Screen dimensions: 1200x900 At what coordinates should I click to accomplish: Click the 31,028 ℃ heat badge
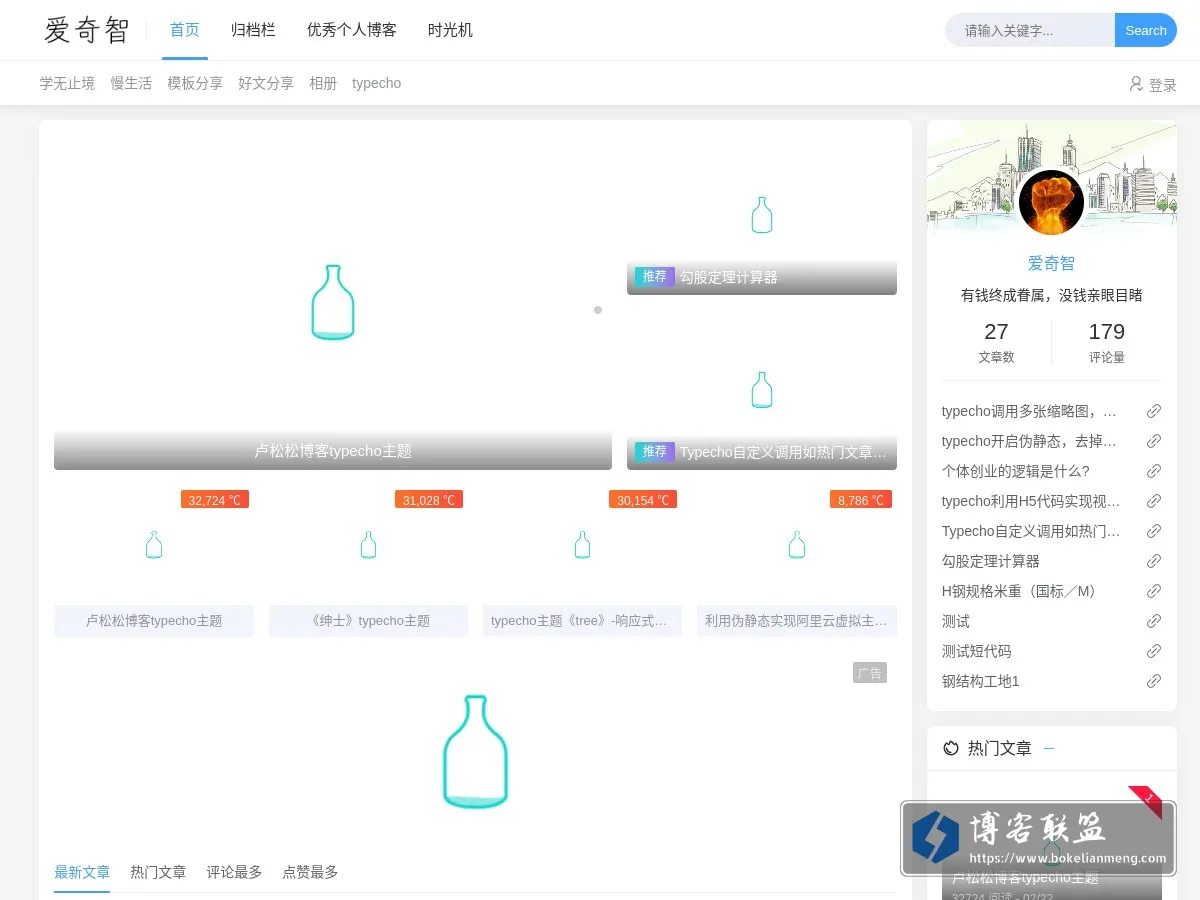click(x=429, y=500)
